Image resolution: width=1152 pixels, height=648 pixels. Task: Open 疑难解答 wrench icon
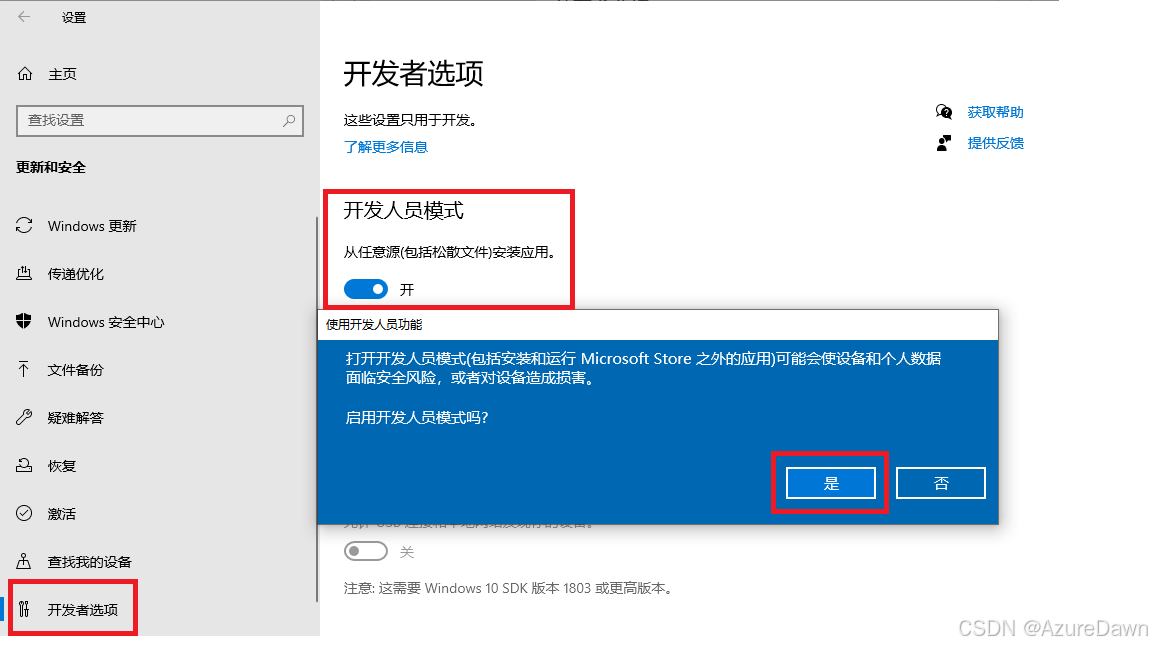[x=24, y=417]
